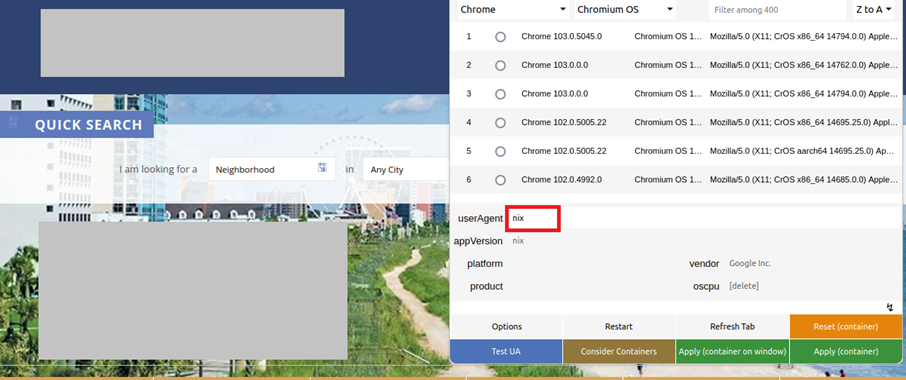Select radio button for Chrome 103.0.5045.0
This screenshot has width=906, height=380.
(500, 36)
